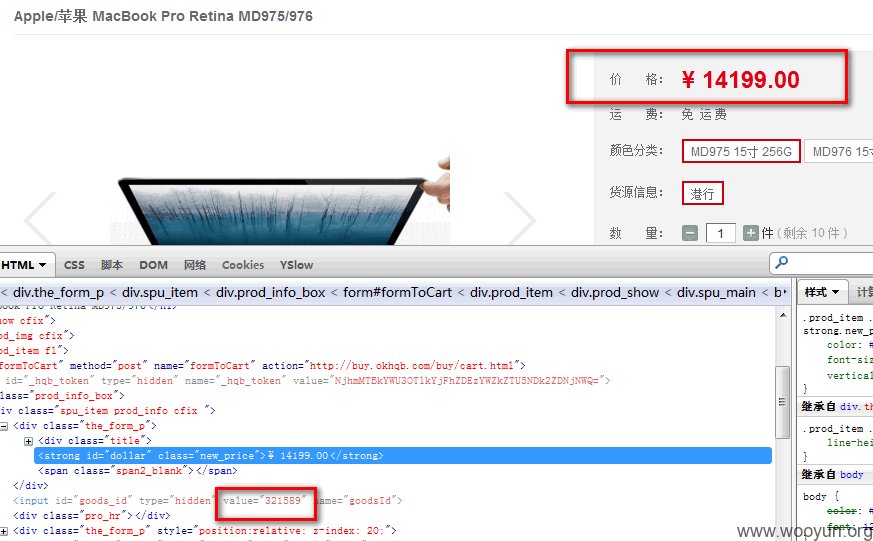Switch to the Cookies tab
873x541 pixels.
243,265
